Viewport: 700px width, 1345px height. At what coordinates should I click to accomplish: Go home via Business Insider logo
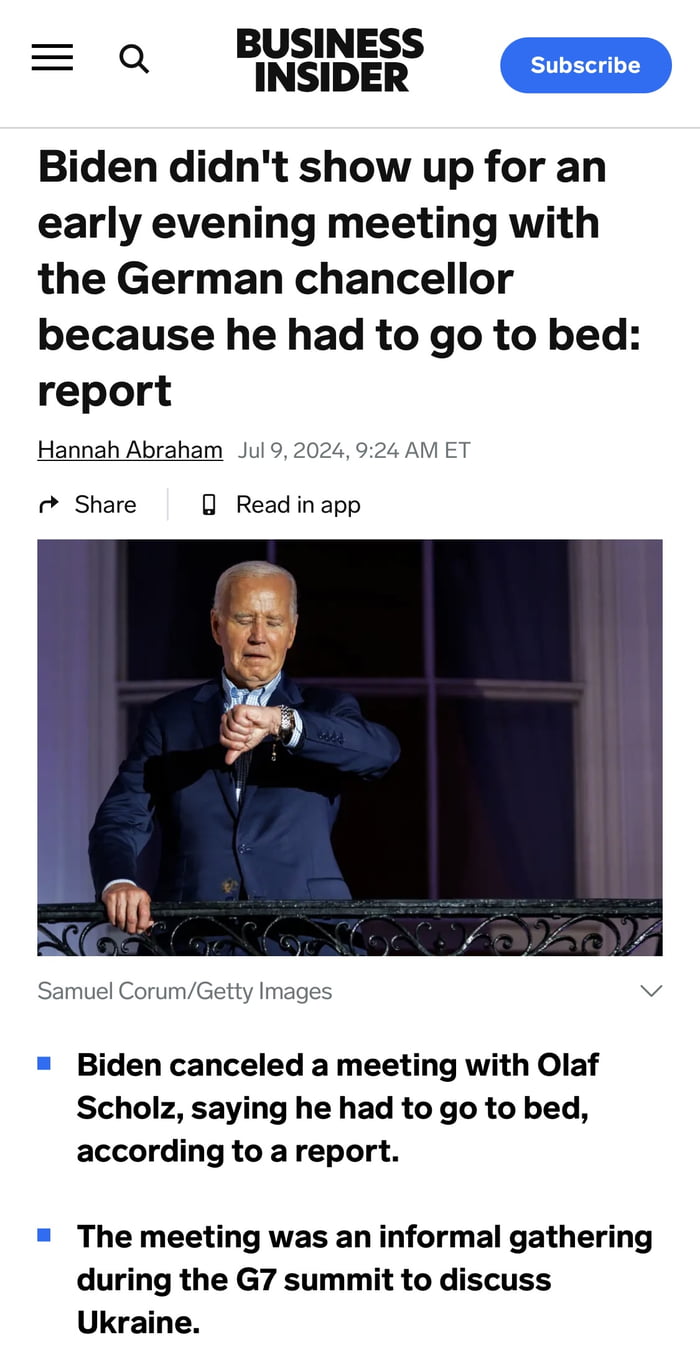(330, 60)
